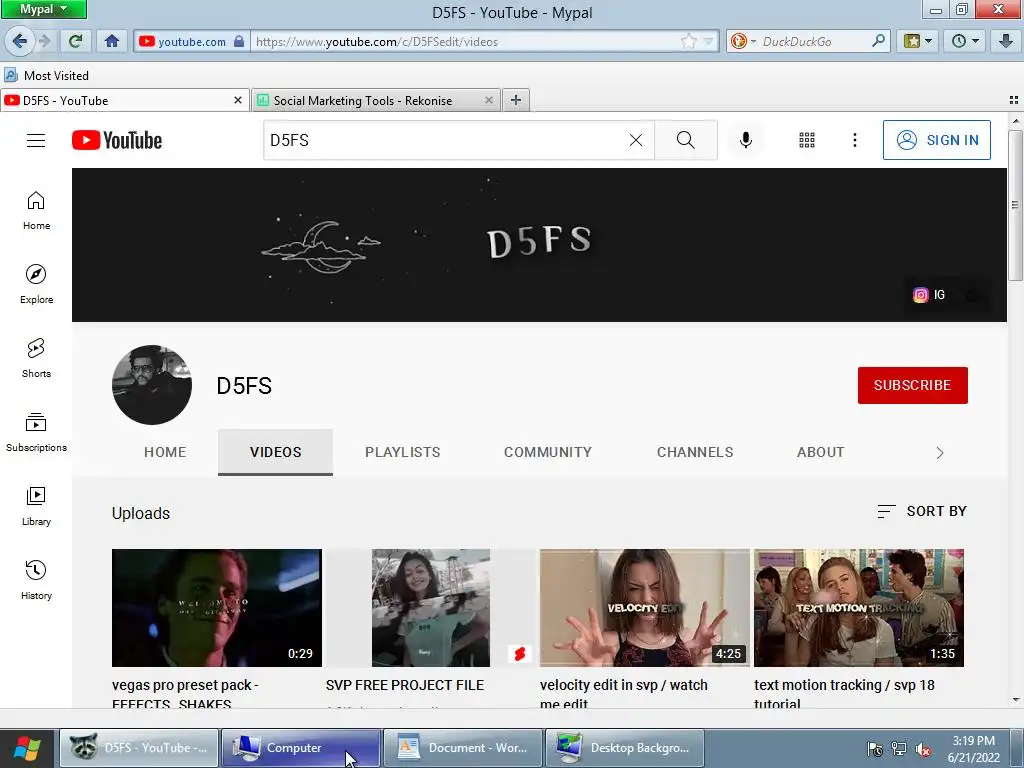
Task: Click the 0:29 vegas pro thumbnail
Action: [x=217, y=608]
